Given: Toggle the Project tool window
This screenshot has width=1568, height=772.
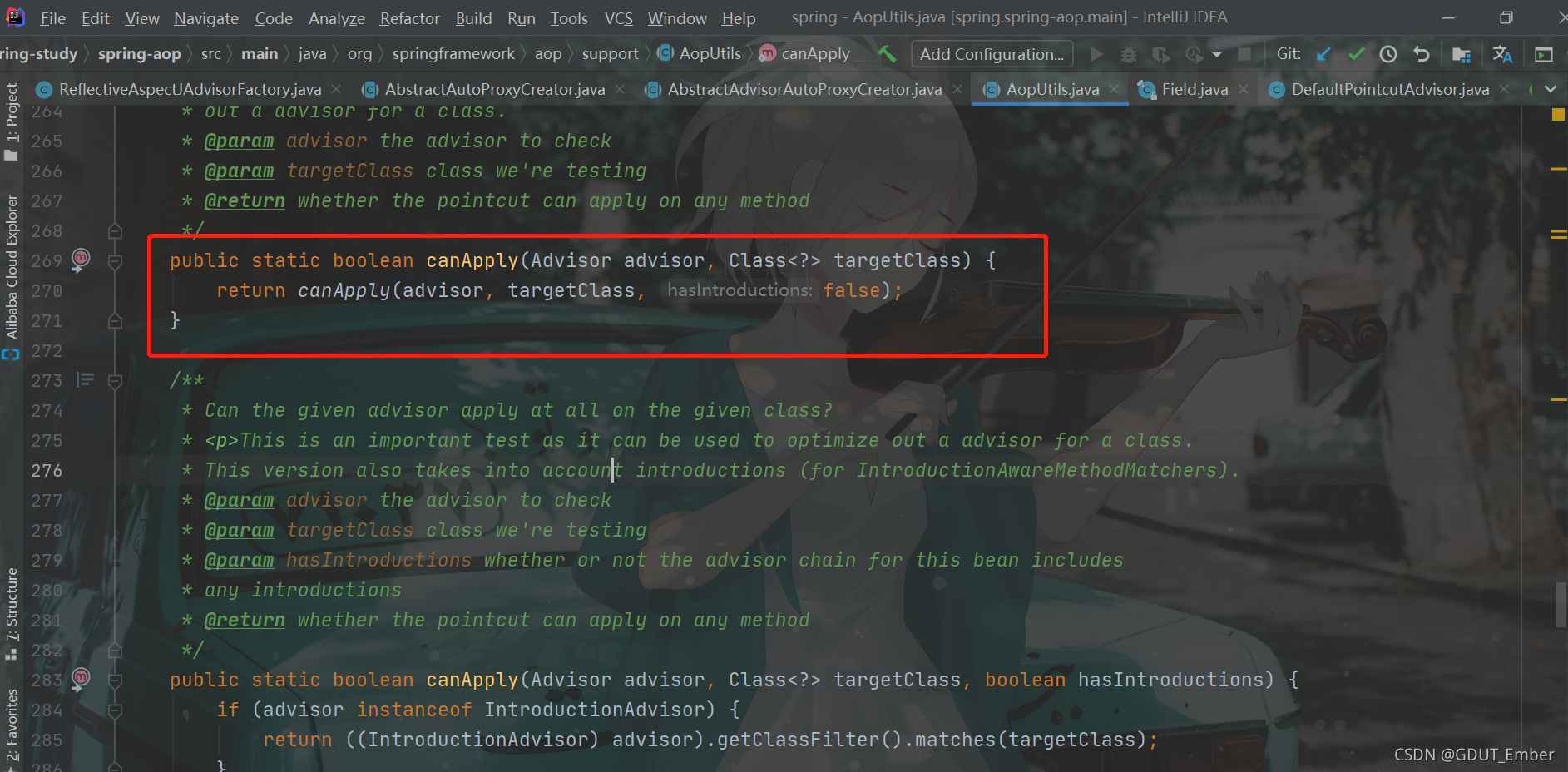Looking at the screenshot, I should [x=12, y=122].
